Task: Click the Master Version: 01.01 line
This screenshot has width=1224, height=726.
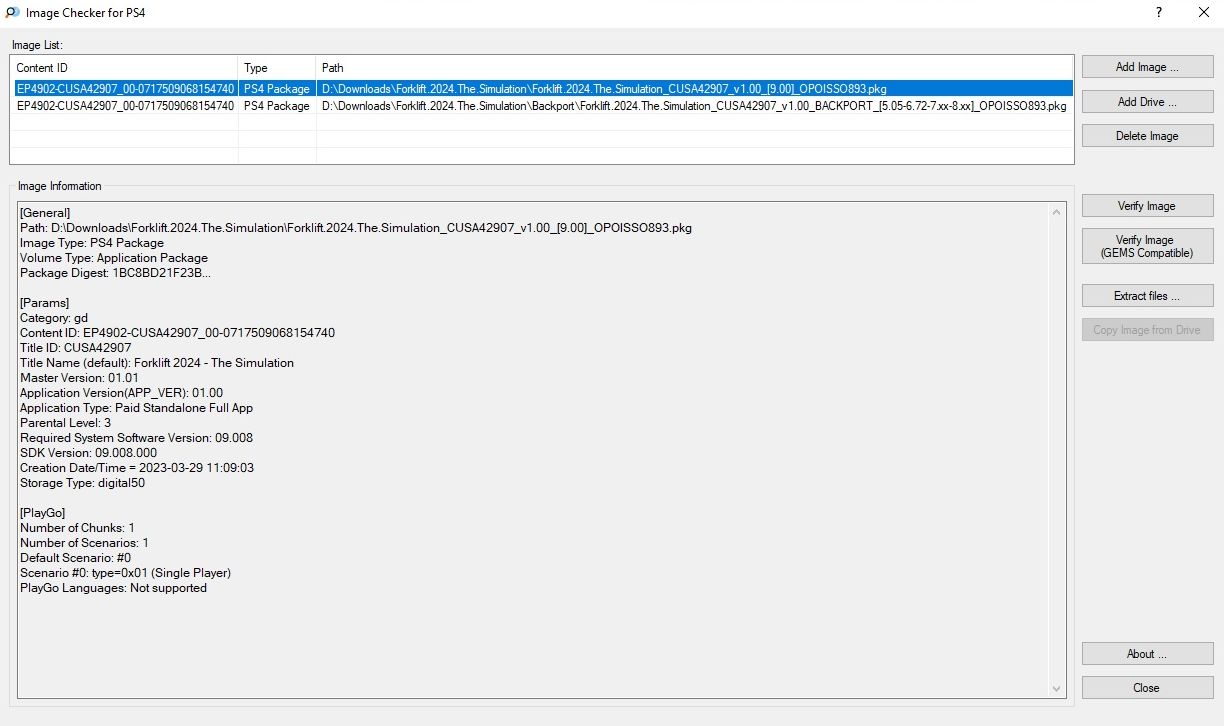Action: click(x=80, y=378)
